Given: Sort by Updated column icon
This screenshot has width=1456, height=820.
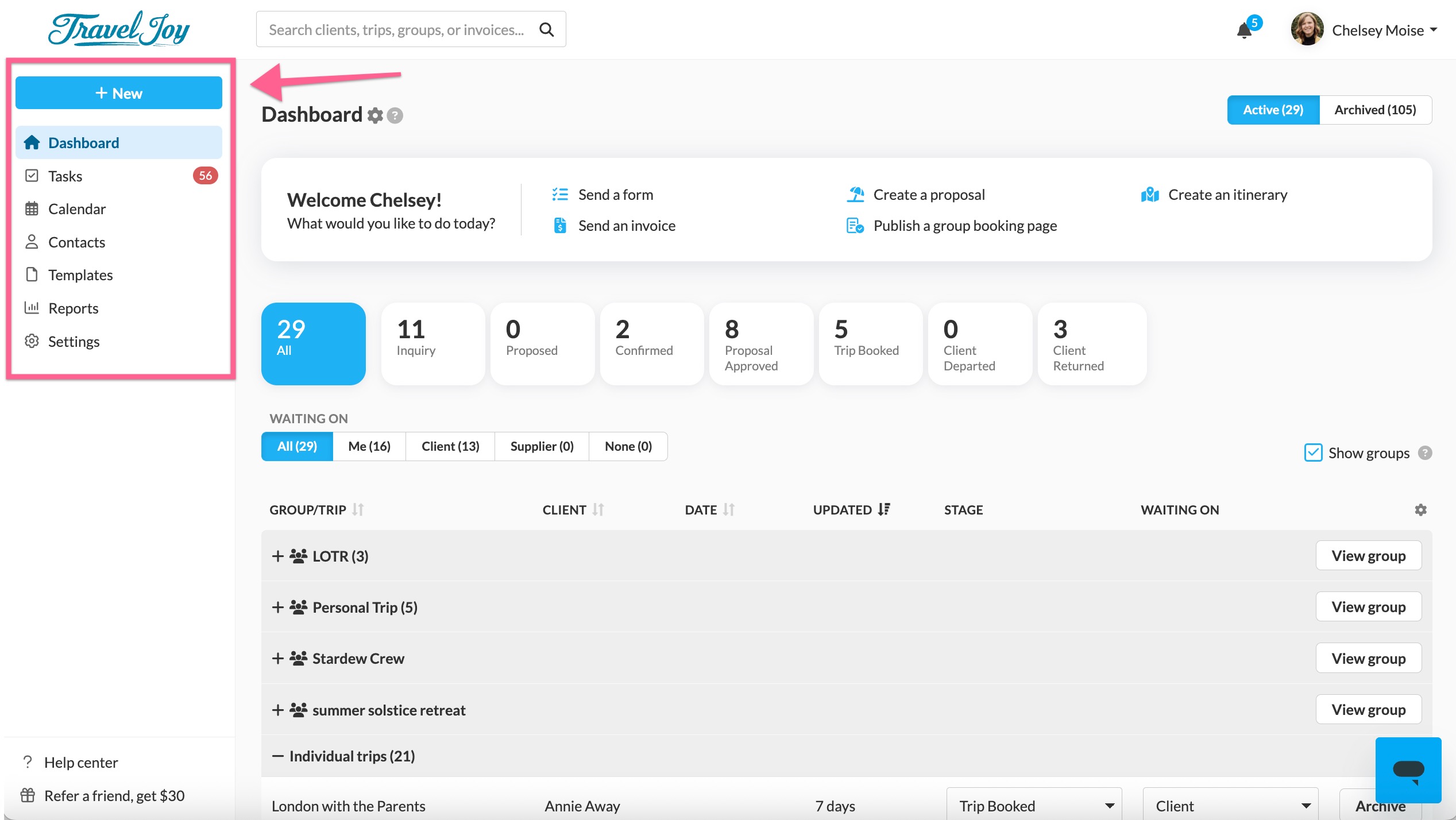Looking at the screenshot, I should [884, 509].
